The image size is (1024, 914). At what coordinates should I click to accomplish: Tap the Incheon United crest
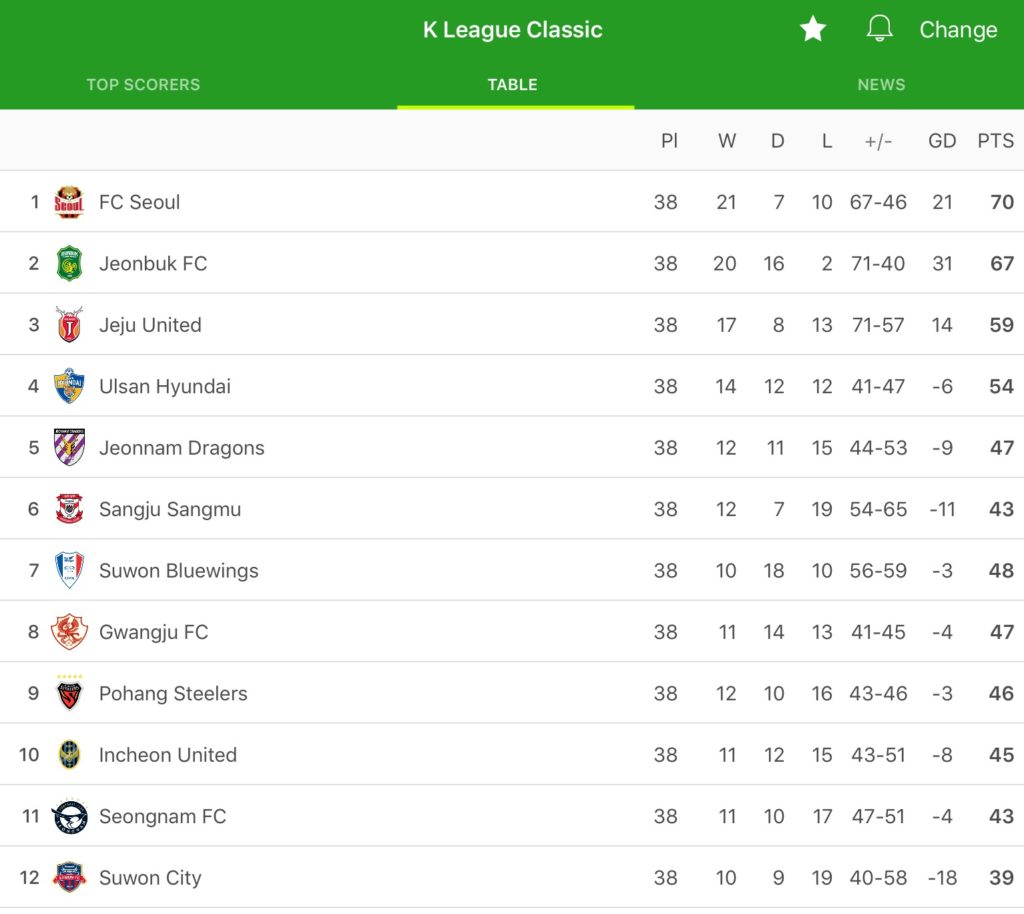click(x=69, y=755)
